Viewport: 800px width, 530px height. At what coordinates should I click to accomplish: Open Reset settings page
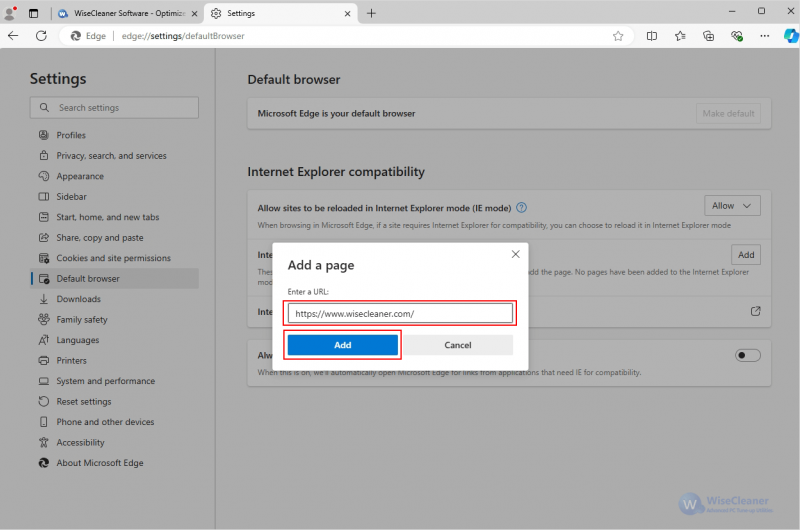pyautogui.click(x=114, y=401)
